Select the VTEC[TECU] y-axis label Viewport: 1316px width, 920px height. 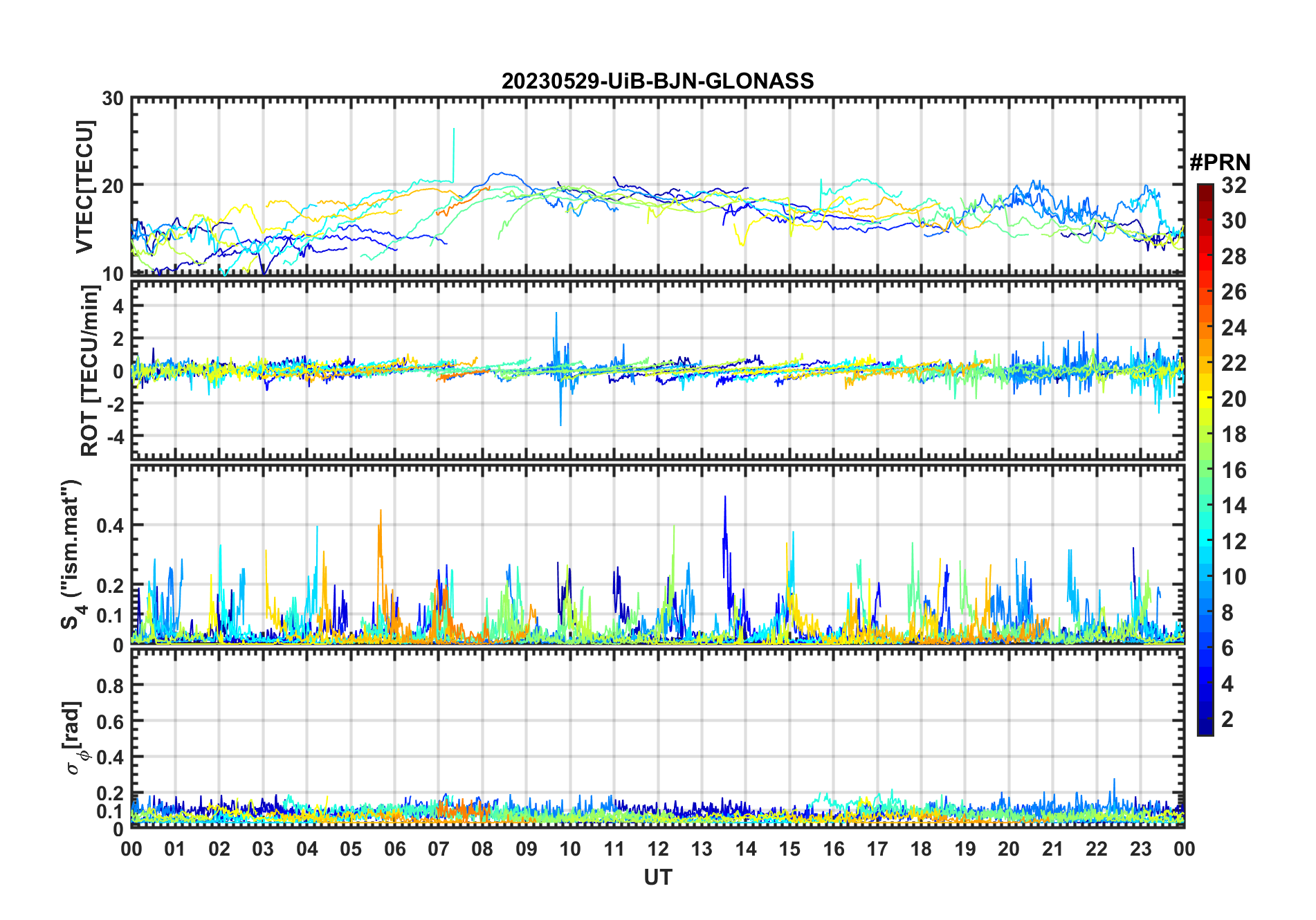(84, 187)
